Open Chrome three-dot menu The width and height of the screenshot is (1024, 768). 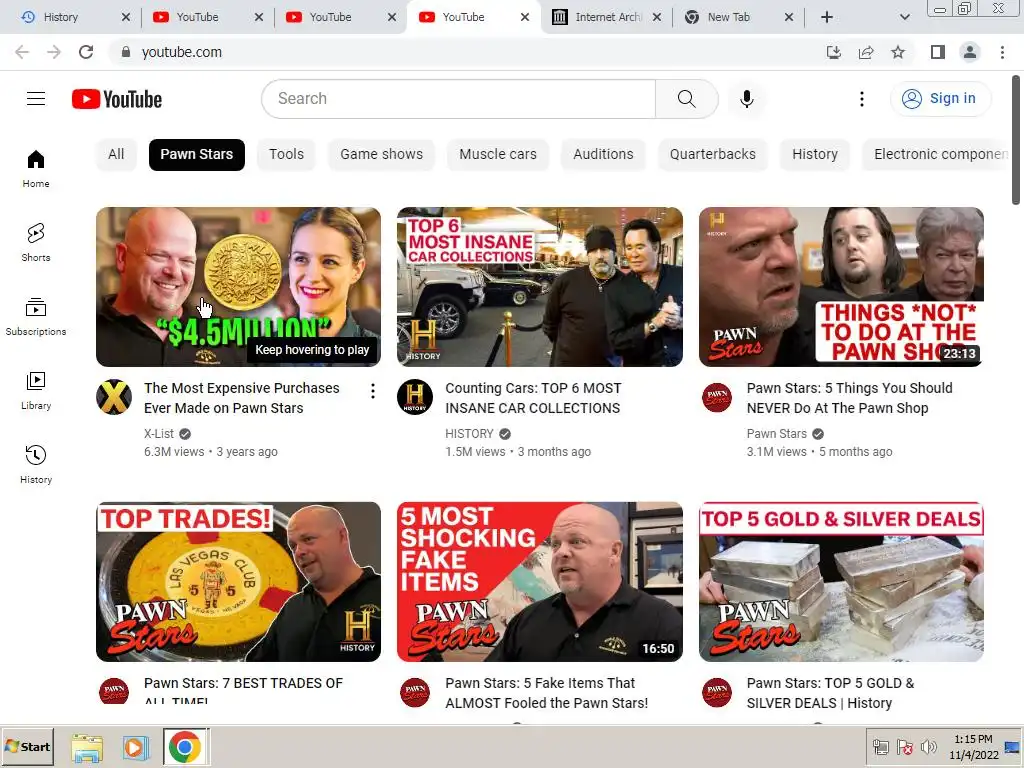coord(1002,52)
